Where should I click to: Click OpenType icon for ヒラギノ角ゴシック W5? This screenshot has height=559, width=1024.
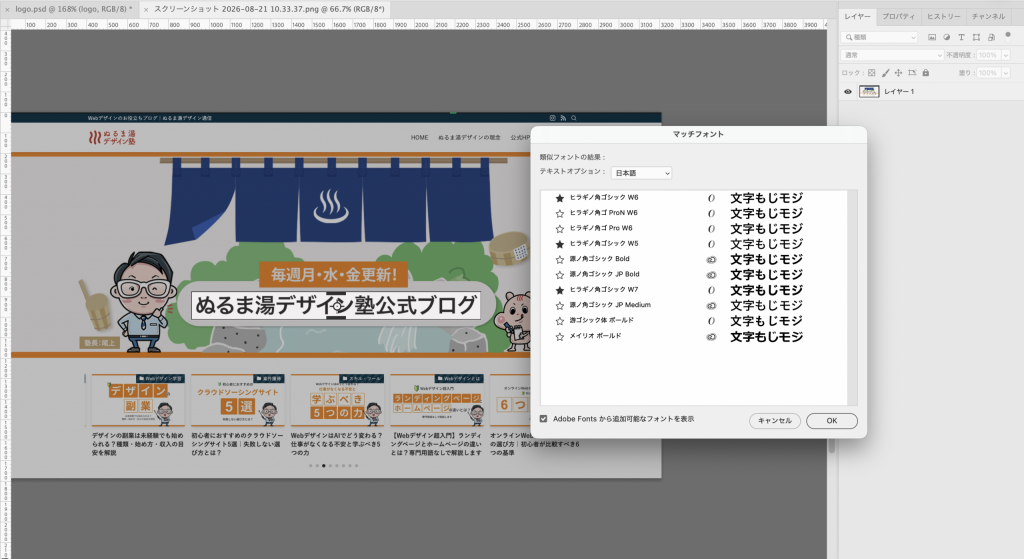point(711,244)
